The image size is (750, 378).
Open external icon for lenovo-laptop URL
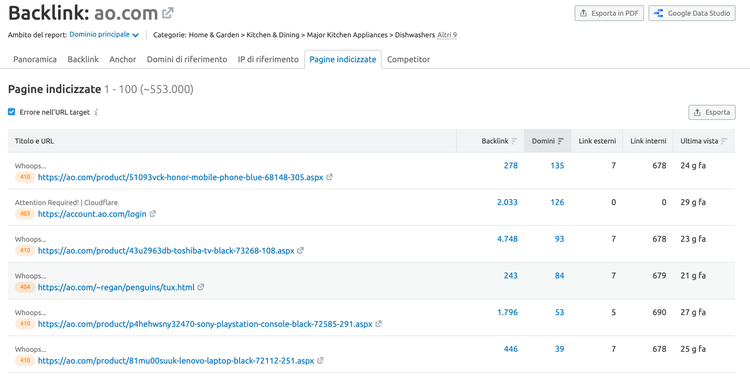coord(320,361)
